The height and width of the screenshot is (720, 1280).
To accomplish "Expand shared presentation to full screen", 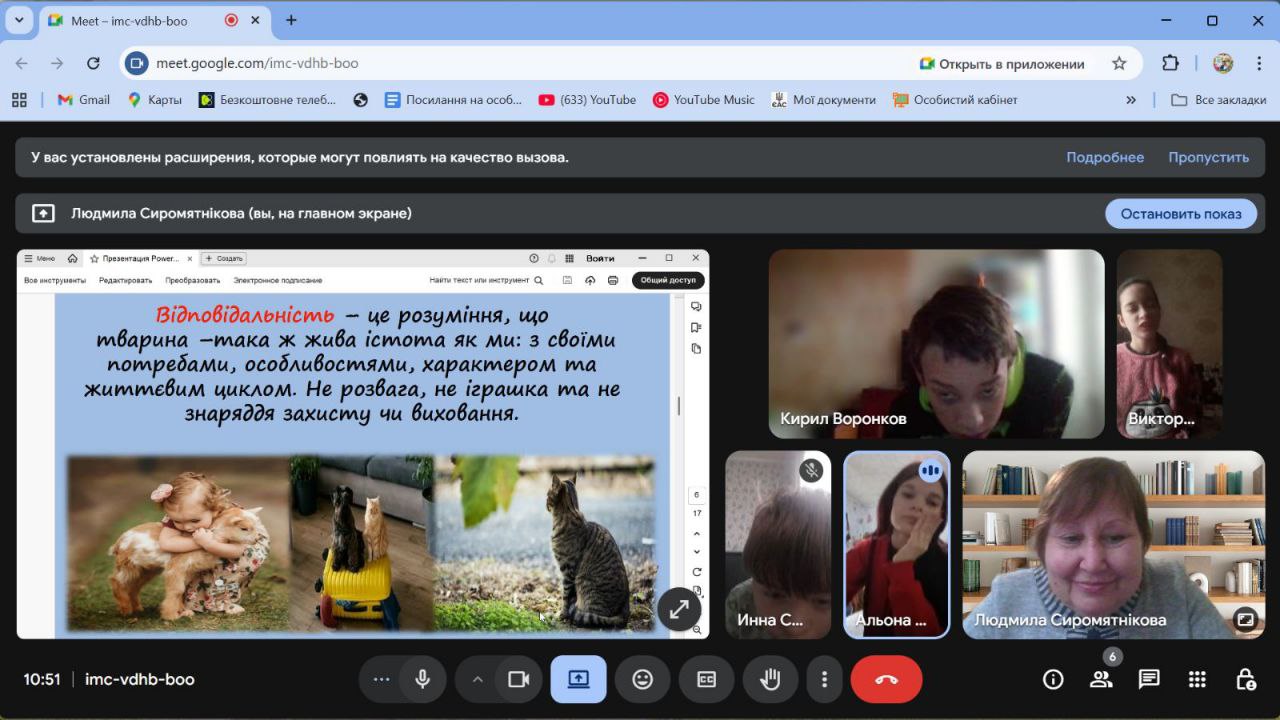I will click(x=679, y=609).
